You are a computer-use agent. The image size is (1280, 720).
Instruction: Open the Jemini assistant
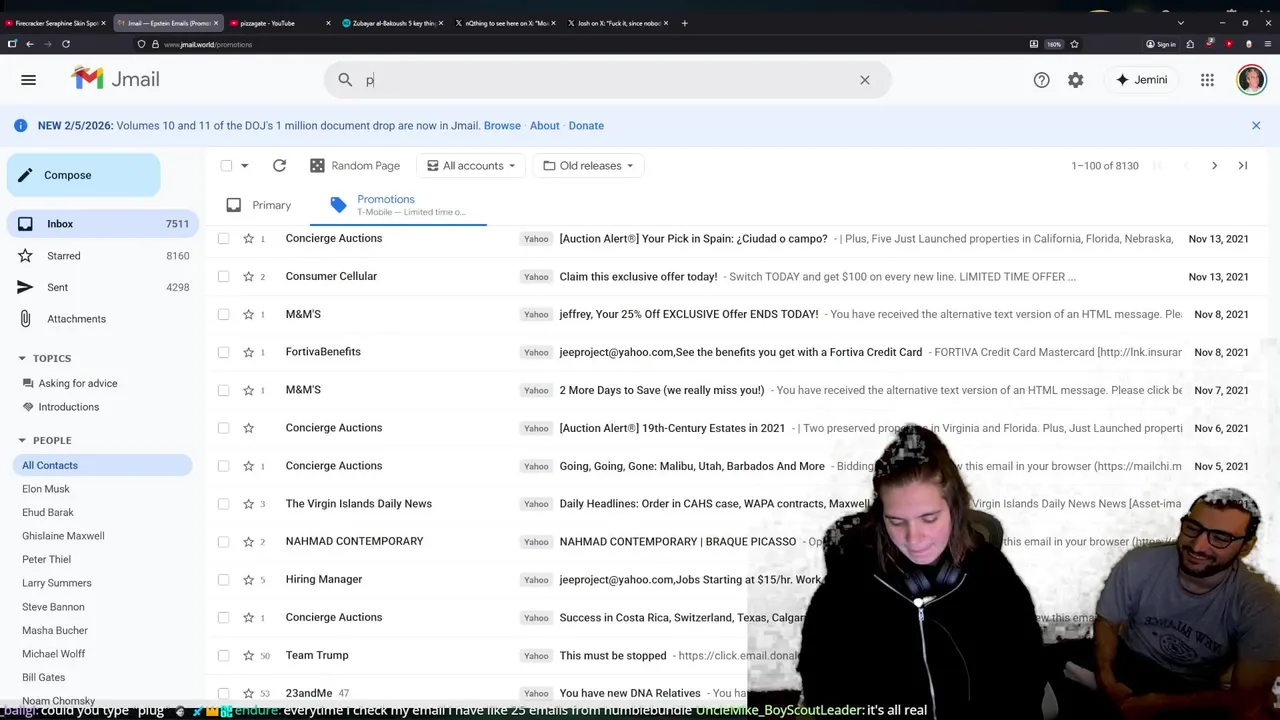[x=1141, y=80]
